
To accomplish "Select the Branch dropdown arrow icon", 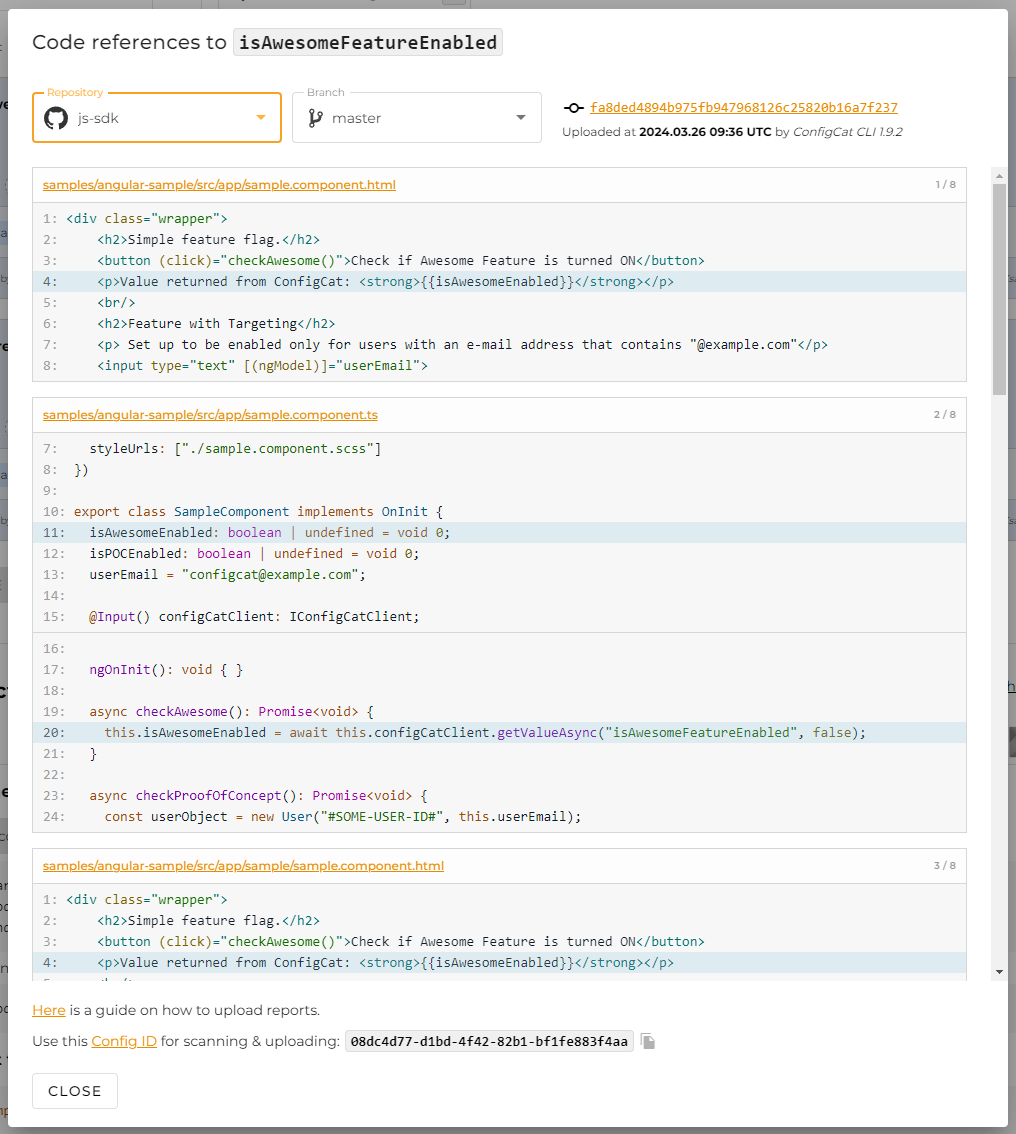I will coord(519,117).
